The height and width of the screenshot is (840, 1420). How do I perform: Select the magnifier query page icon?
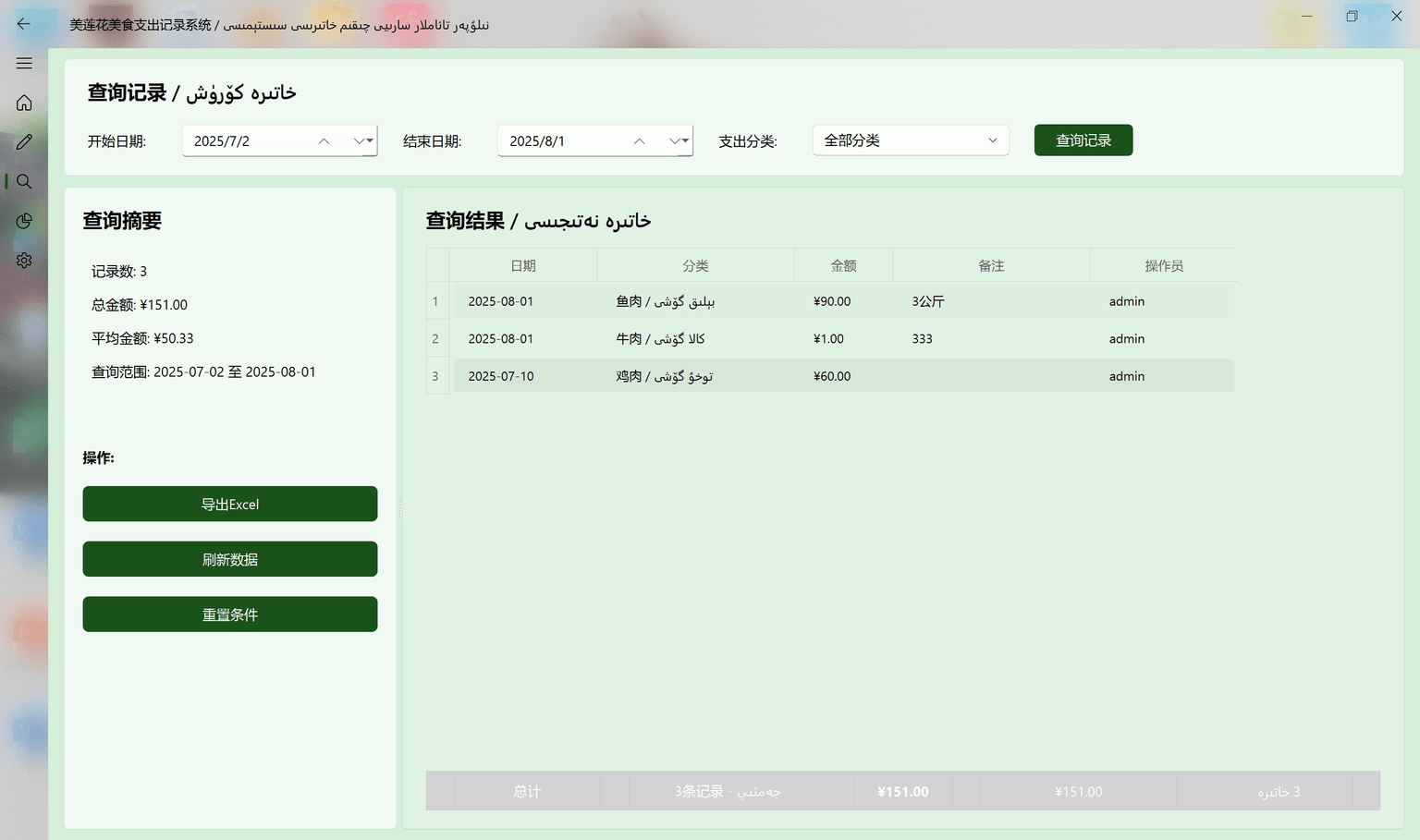24,181
